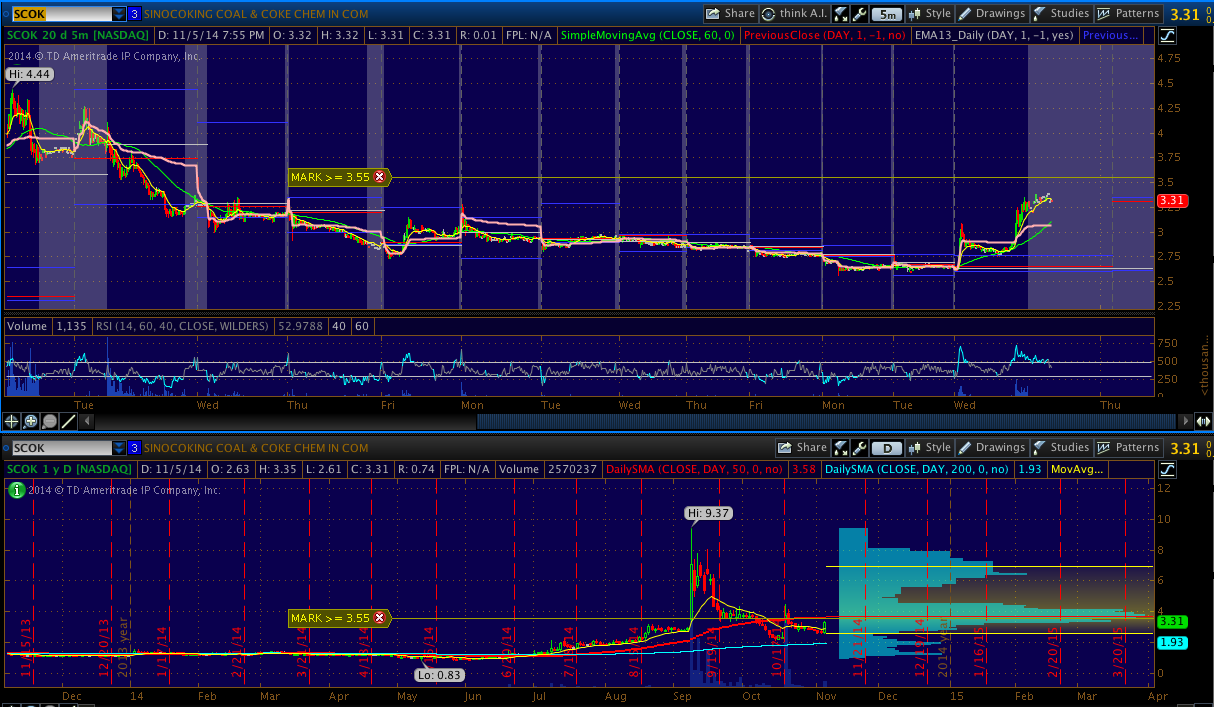Click green info icon on lower chart

tap(16, 489)
